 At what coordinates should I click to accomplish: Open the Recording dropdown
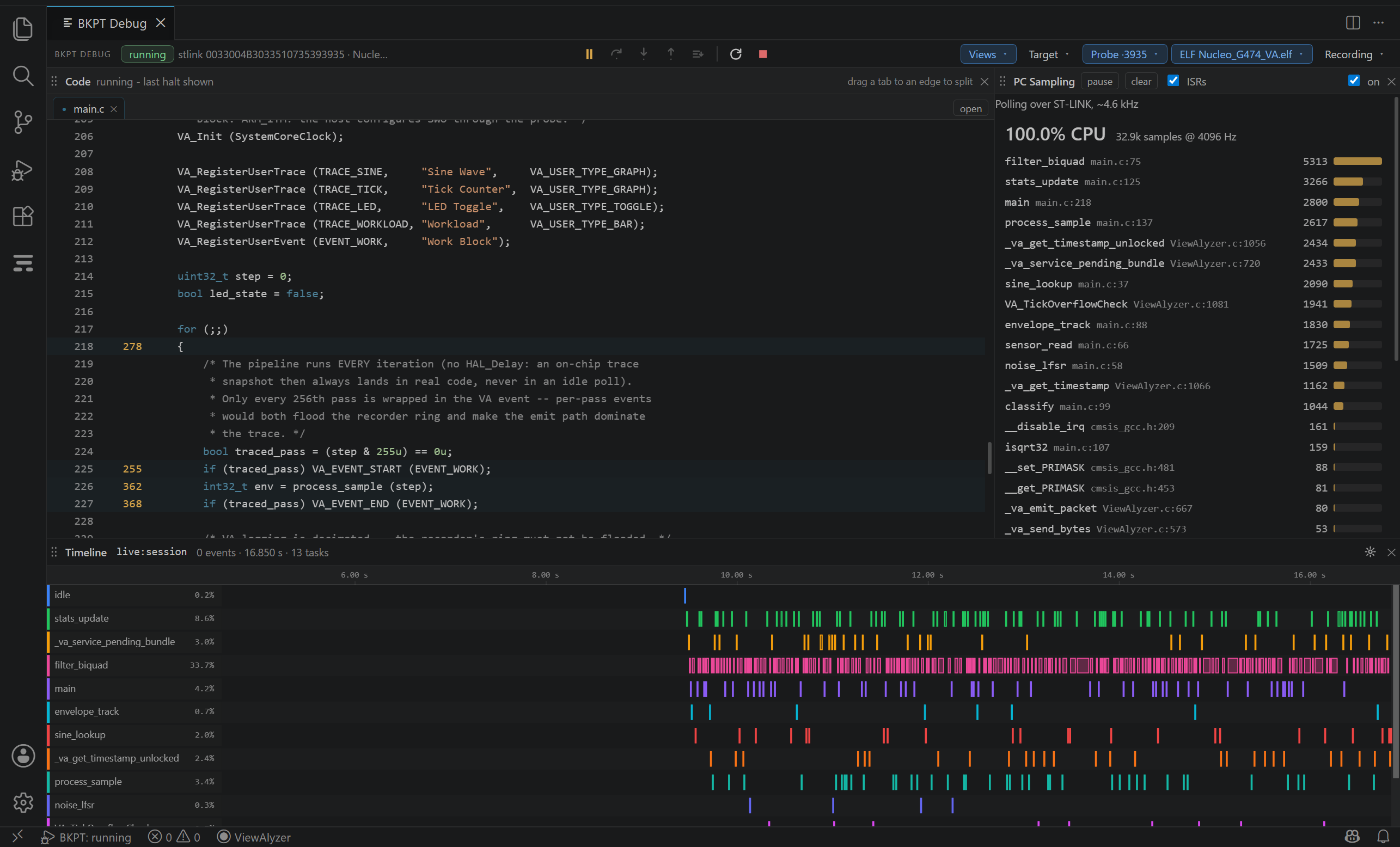[1354, 54]
